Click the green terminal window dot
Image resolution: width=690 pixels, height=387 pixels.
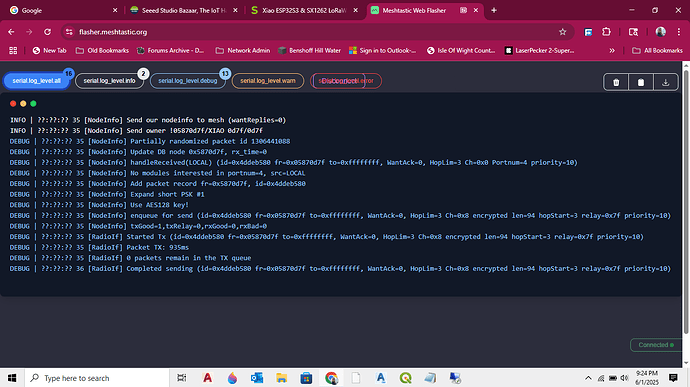(33, 103)
